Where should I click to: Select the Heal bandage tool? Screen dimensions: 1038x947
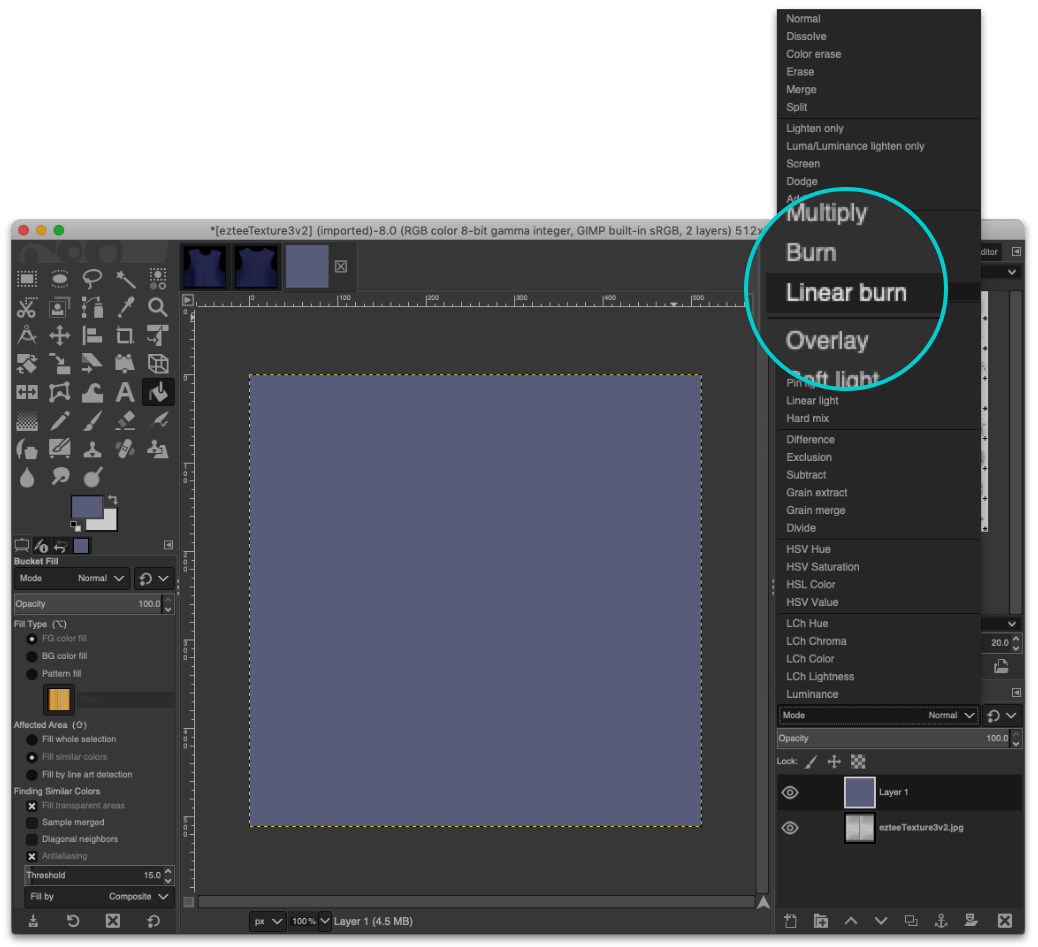[124, 449]
